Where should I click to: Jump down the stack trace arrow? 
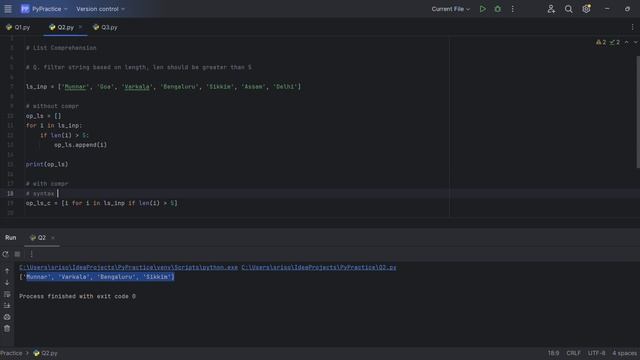[x=7, y=282]
